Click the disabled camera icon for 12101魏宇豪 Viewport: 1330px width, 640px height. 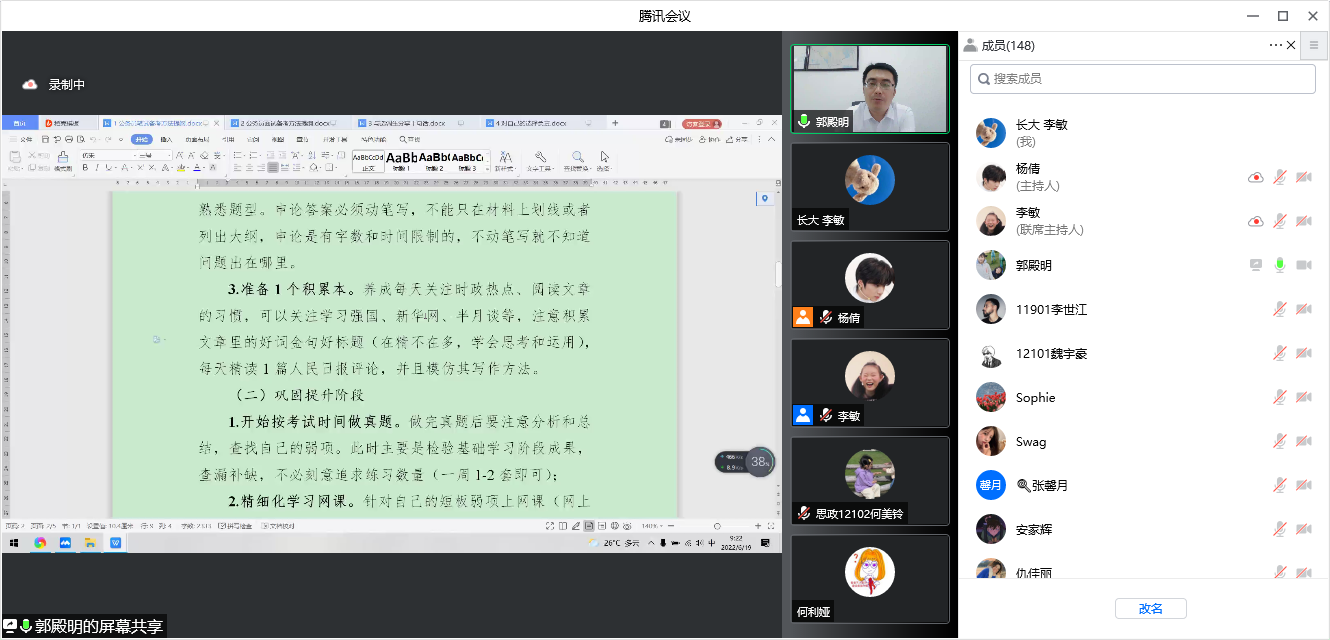coord(1303,354)
